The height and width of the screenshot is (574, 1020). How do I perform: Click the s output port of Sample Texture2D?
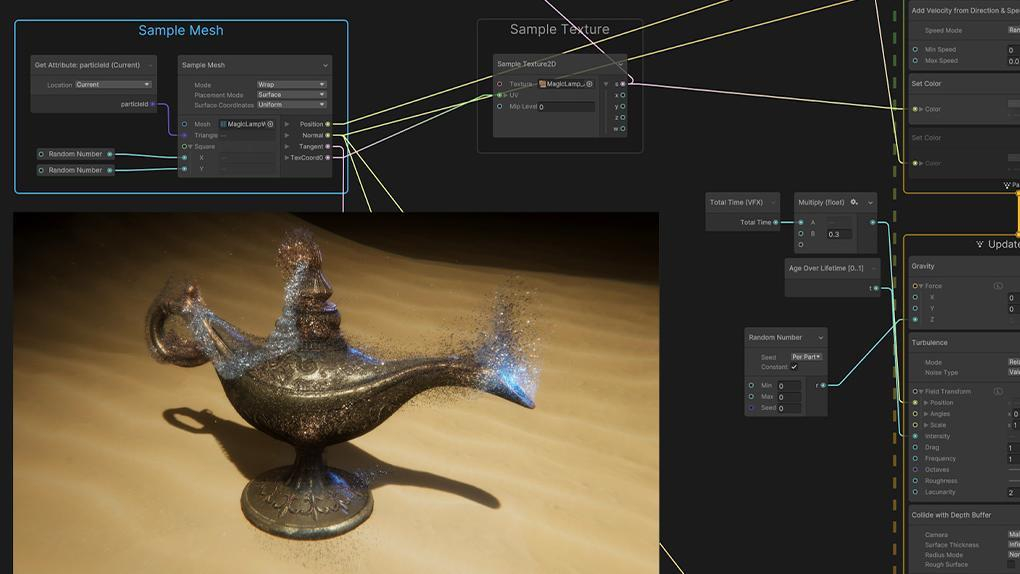tap(623, 84)
